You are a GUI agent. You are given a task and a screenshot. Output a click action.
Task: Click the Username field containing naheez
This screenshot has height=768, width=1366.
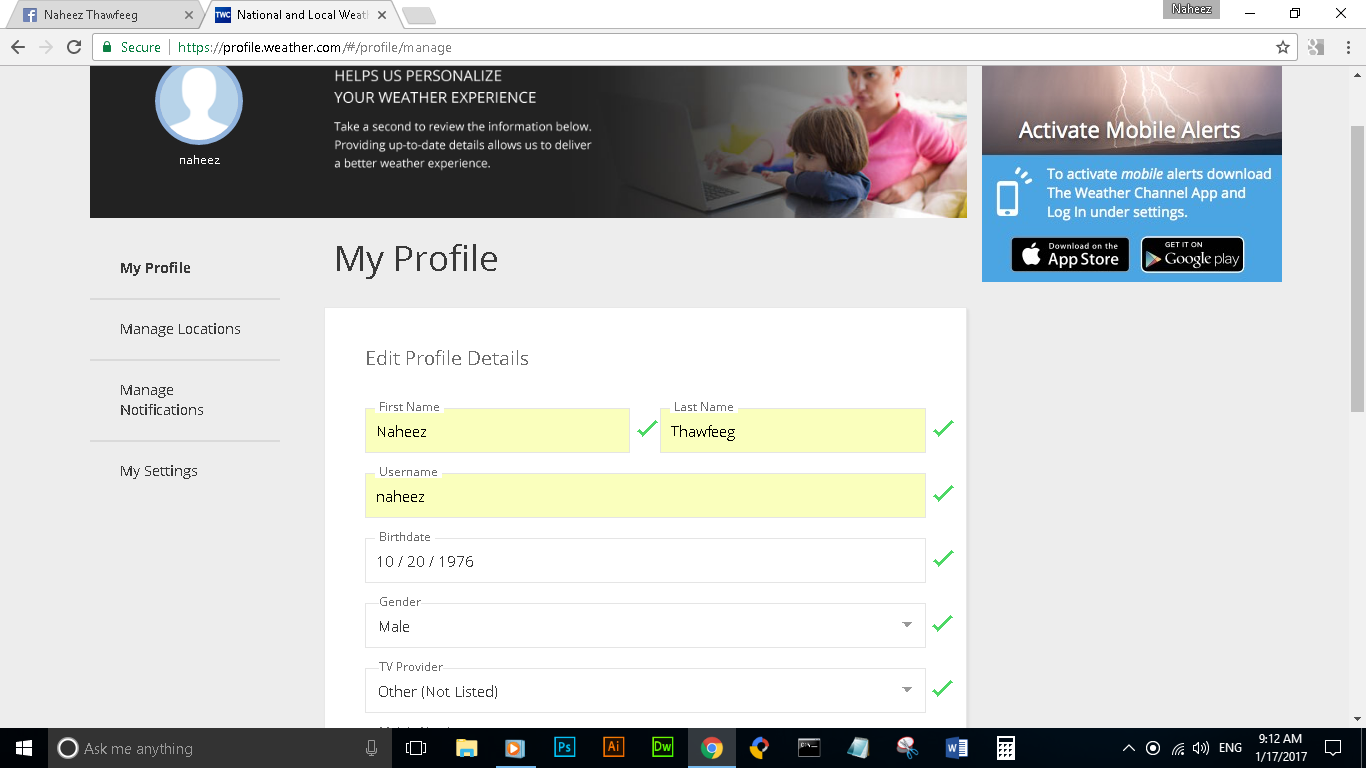tap(645, 496)
